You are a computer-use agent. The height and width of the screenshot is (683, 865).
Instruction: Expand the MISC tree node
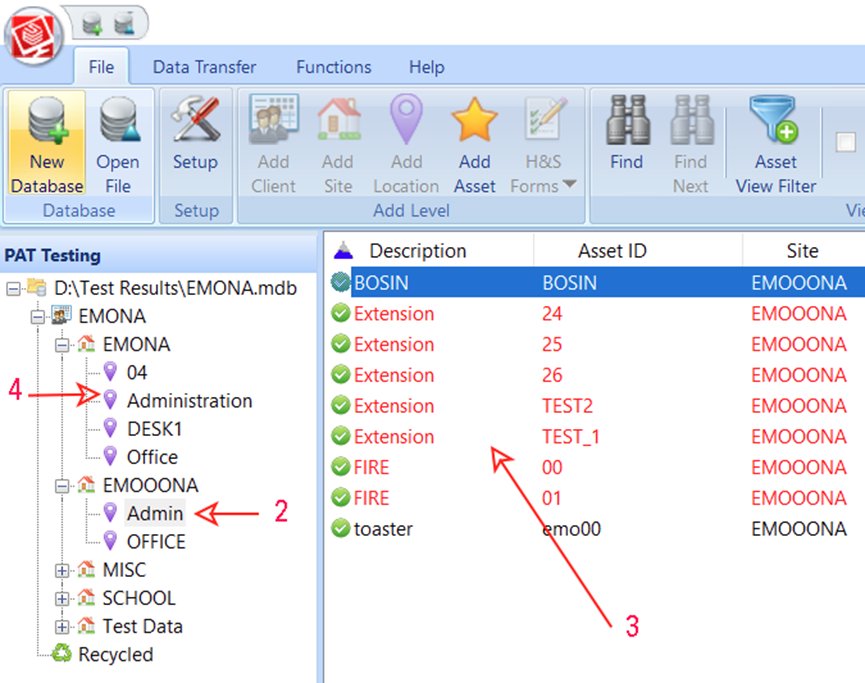tap(62, 570)
